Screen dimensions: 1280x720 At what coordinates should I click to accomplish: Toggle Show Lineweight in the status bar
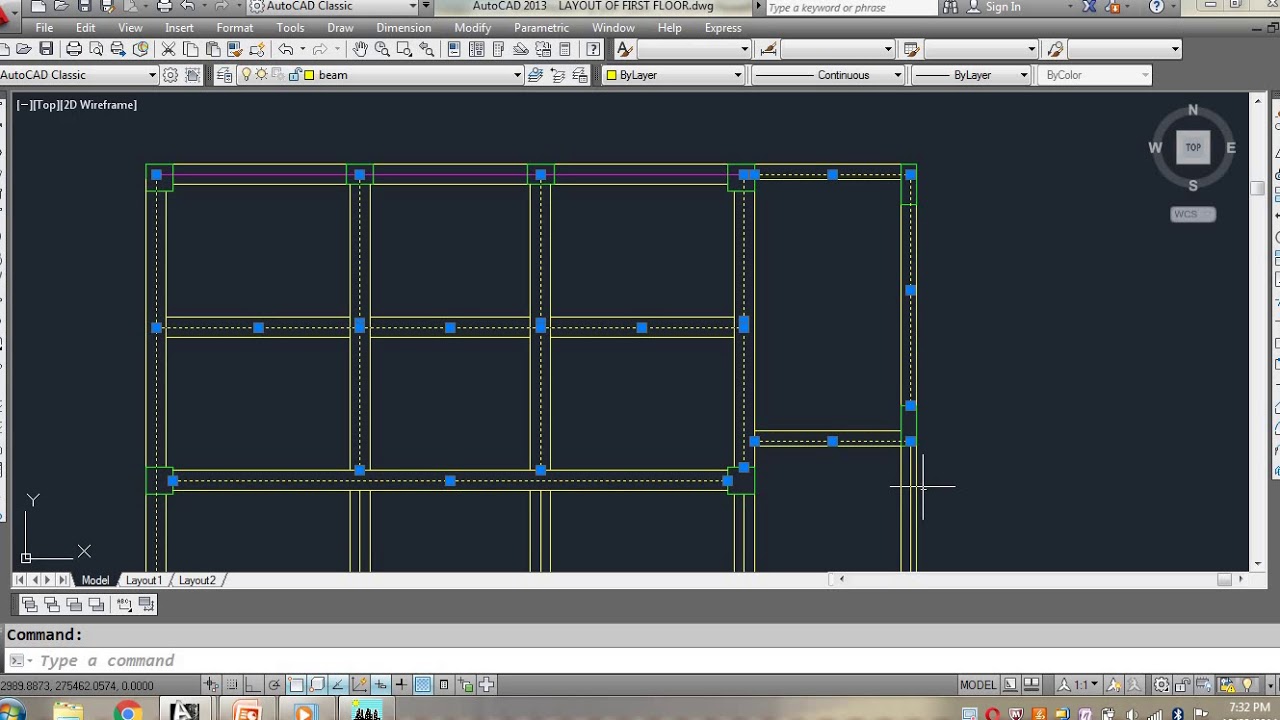(401, 685)
